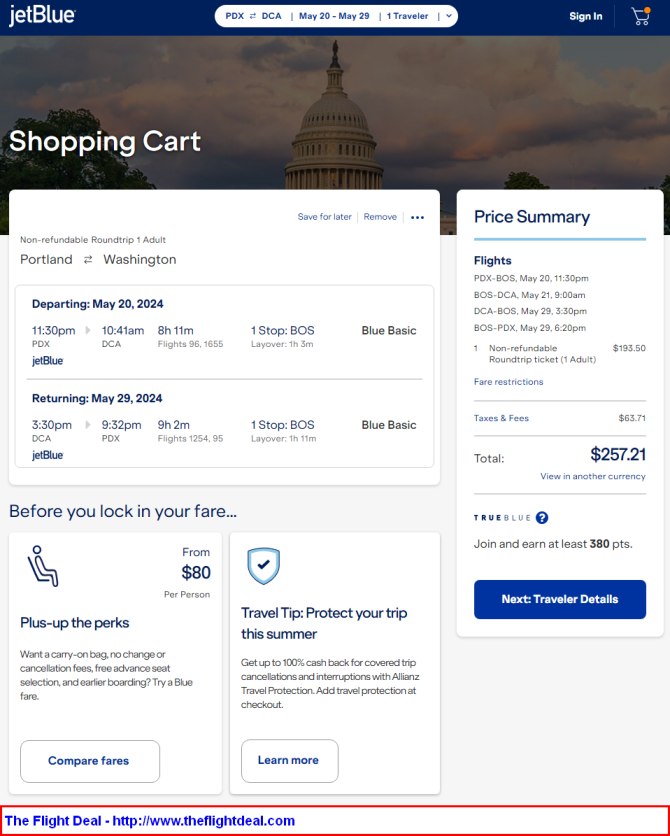This screenshot has width=670, height=836.
Task: Click the 1 Traveler selector
Action: click(407, 16)
